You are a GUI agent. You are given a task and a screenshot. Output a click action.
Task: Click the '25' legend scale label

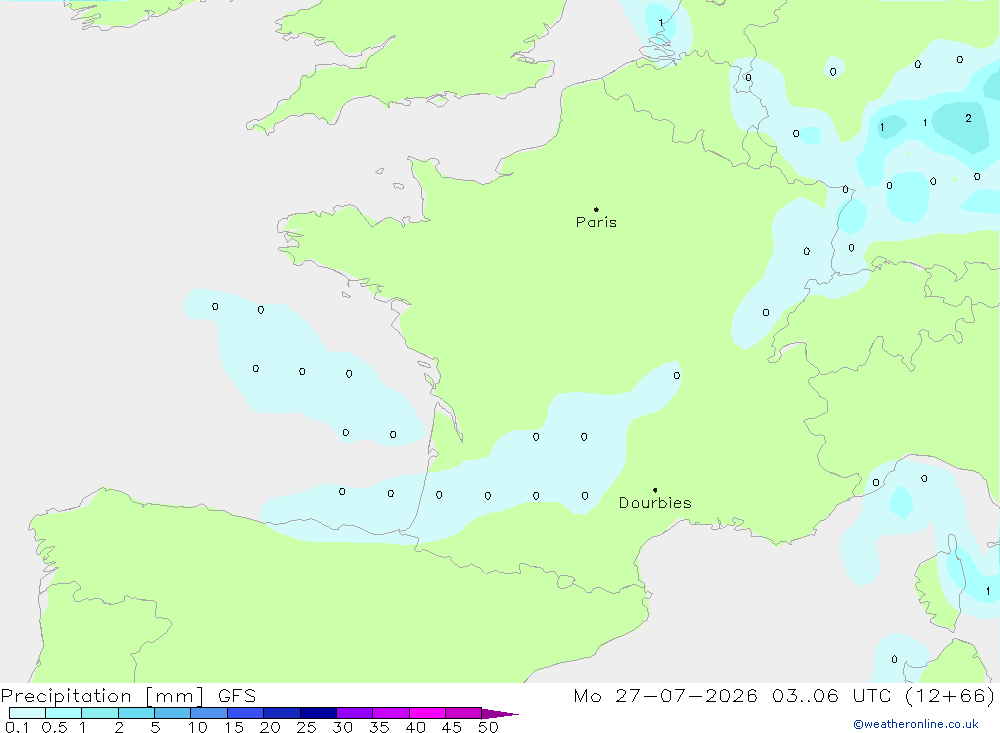[307, 727]
